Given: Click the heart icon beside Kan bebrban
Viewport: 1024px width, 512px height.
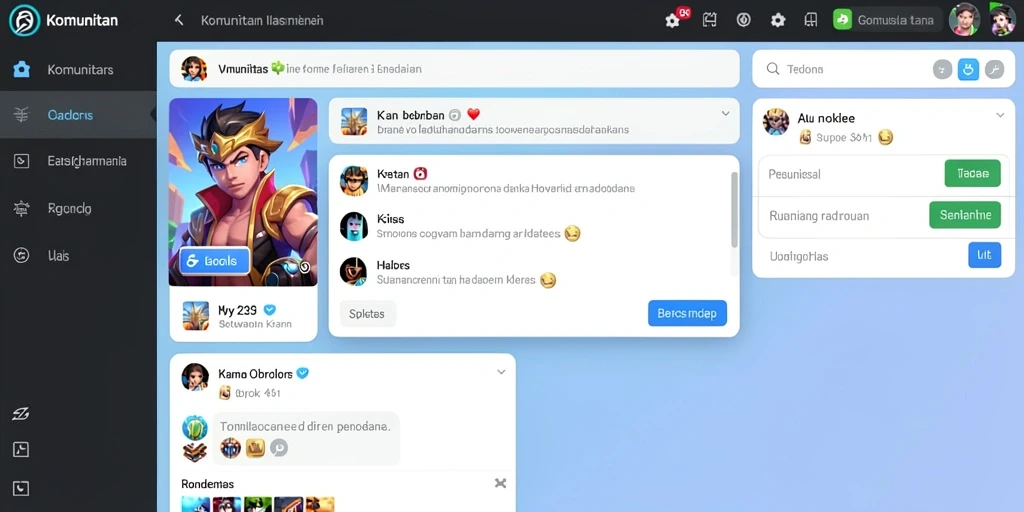Looking at the screenshot, I should [x=473, y=114].
